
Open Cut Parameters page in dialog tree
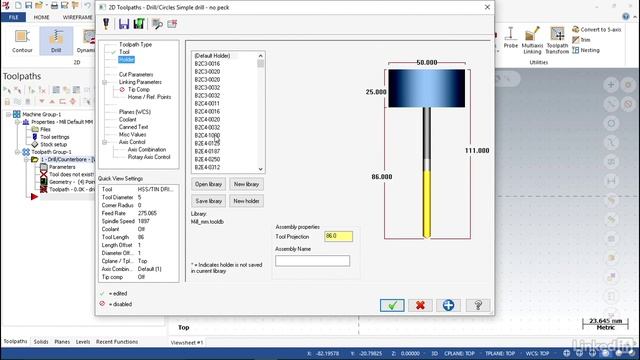[136, 75]
